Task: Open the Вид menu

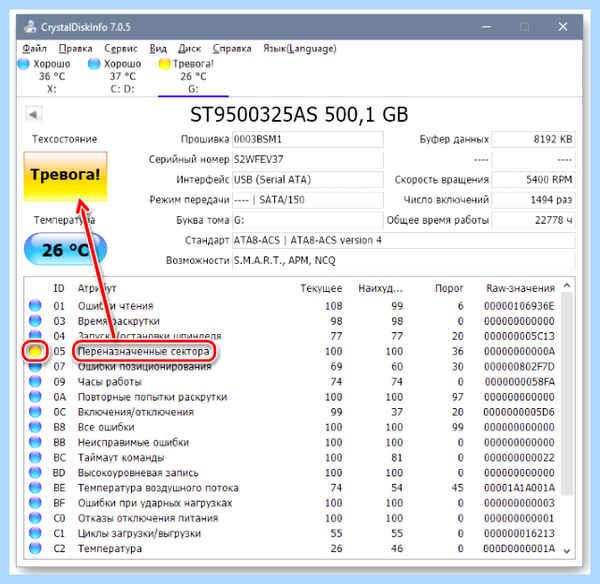Action: click(158, 49)
